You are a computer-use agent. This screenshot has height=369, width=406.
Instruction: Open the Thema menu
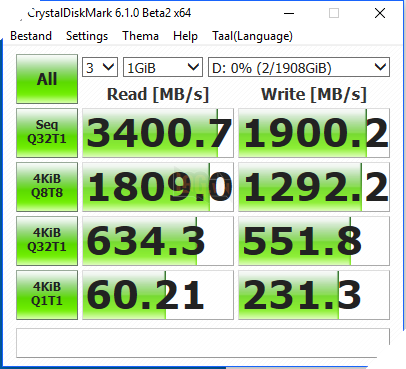[x=140, y=36]
